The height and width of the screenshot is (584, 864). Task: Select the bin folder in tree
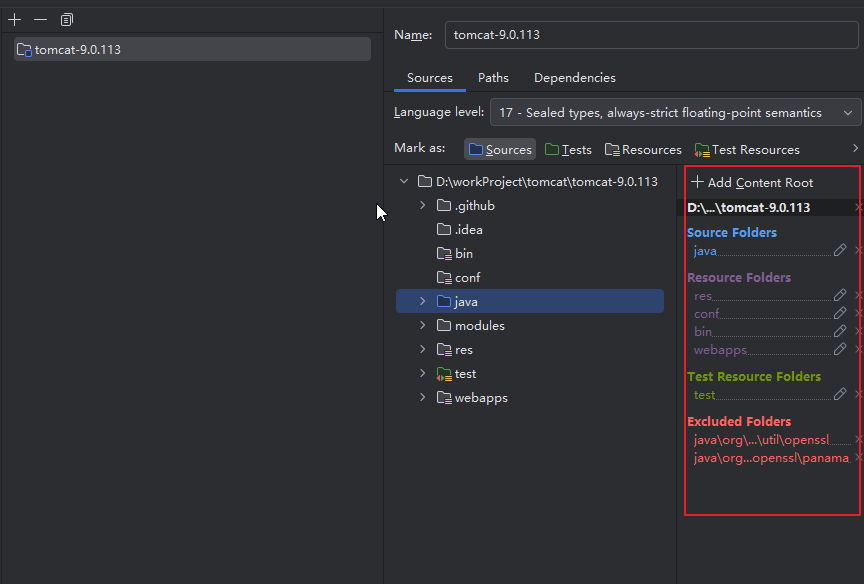[530, 253]
